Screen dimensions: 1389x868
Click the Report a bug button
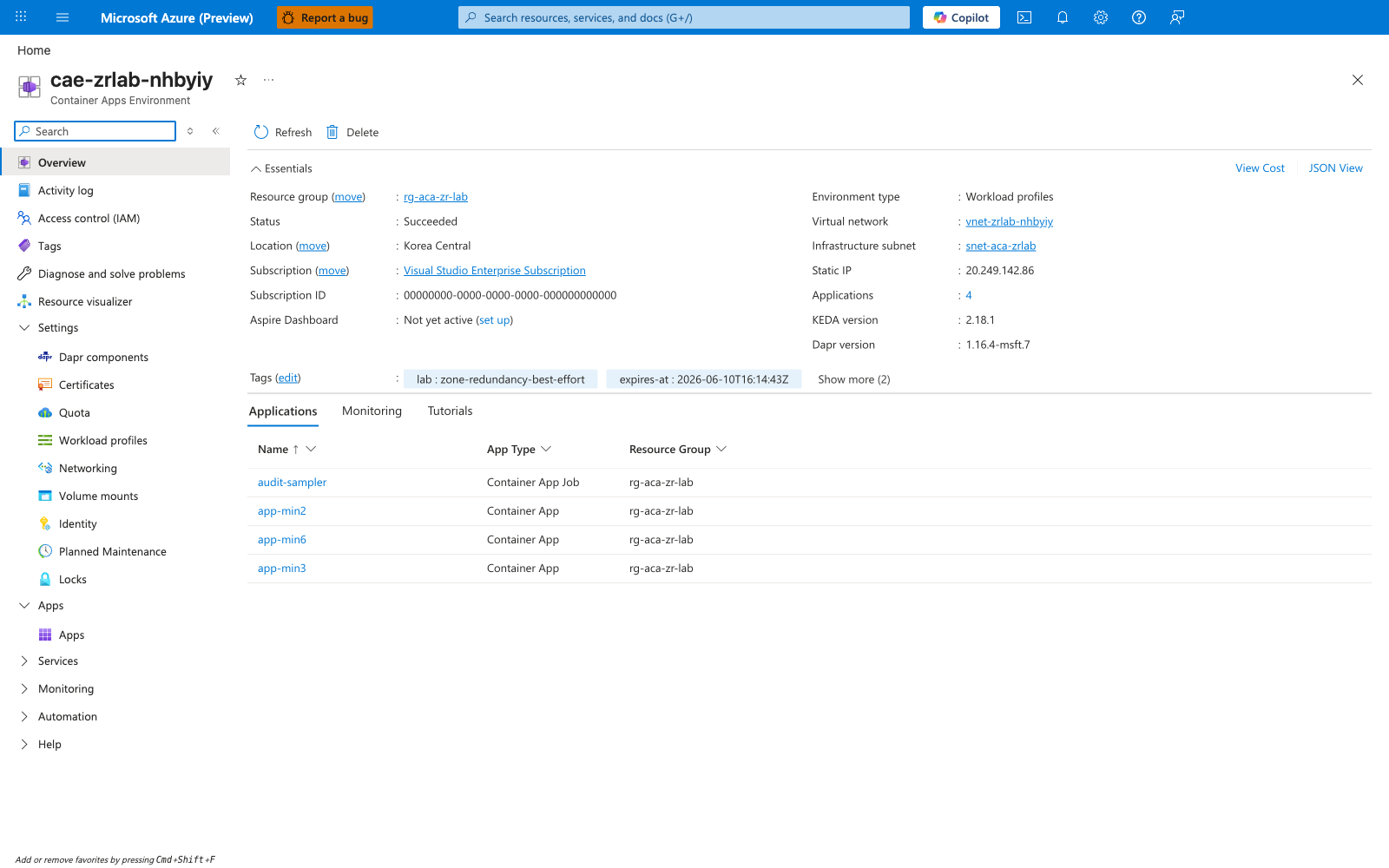click(x=325, y=17)
